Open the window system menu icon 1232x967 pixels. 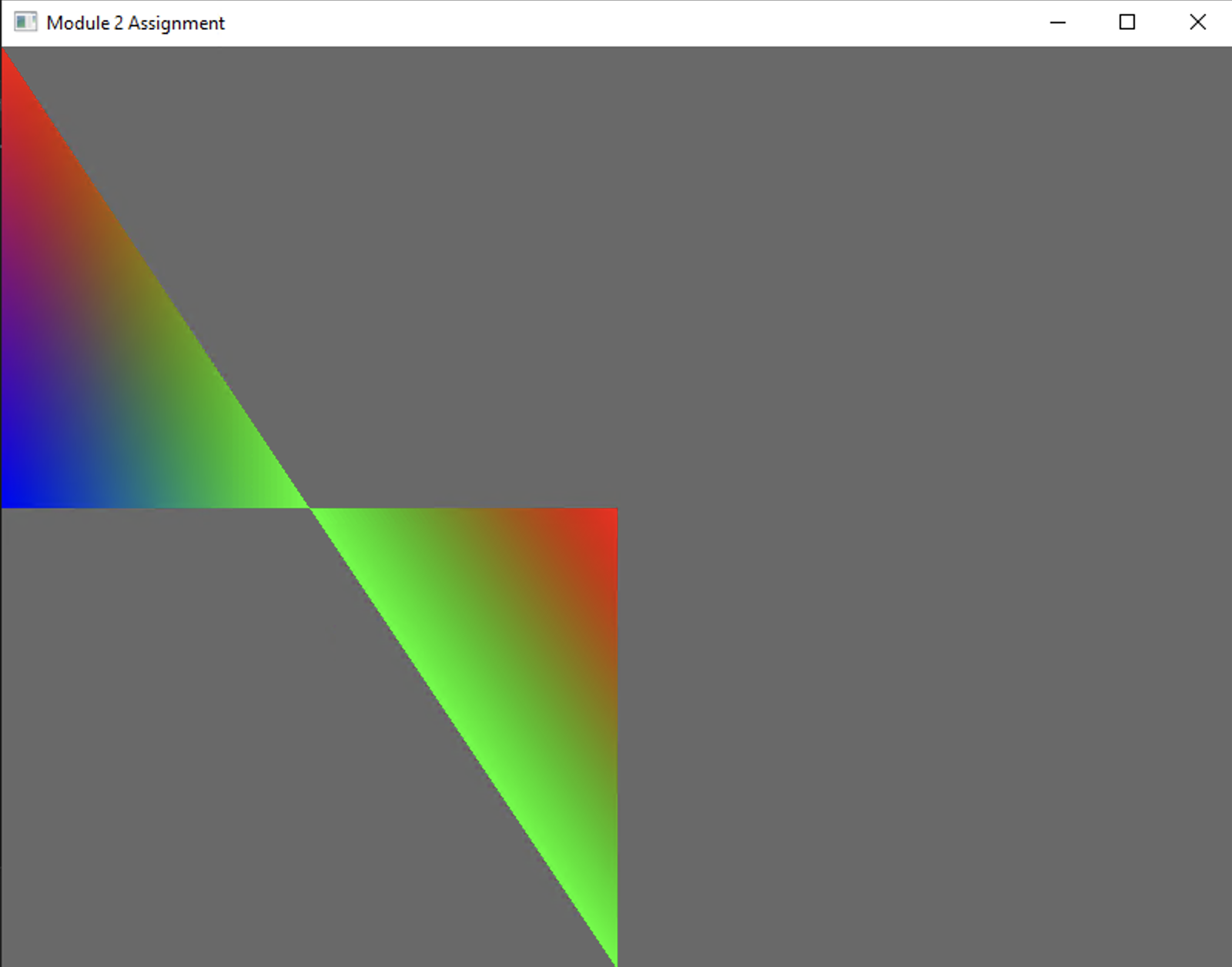tap(25, 22)
